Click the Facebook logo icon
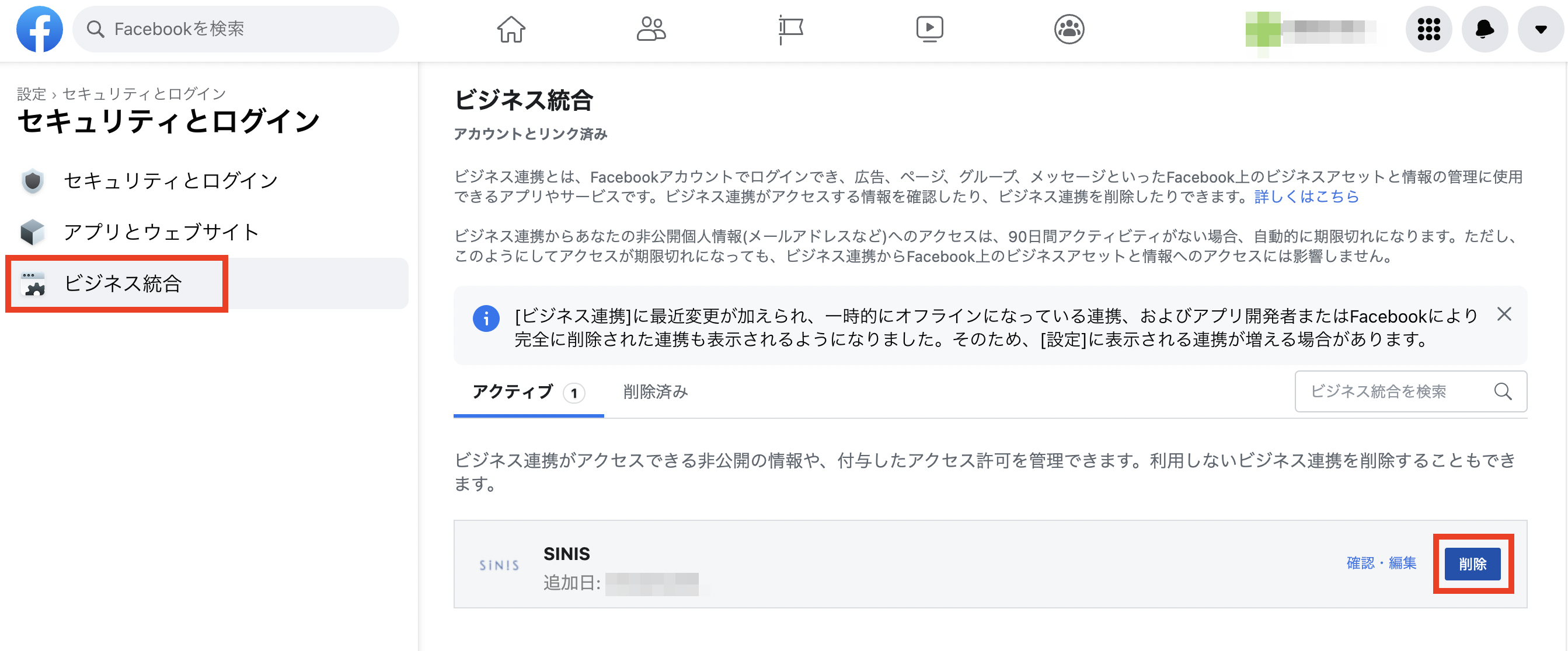1568x651 pixels. pyautogui.click(x=40, y=29)
